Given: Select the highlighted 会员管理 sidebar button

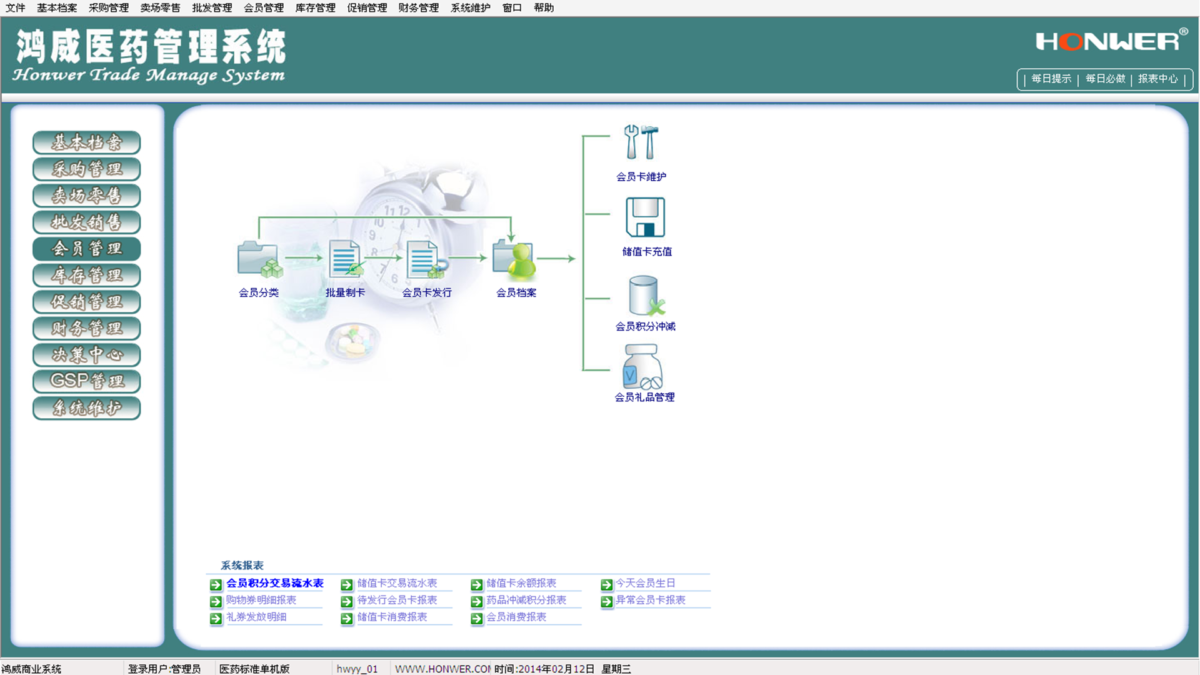Looking at the screenshot, I should point(87,249).
